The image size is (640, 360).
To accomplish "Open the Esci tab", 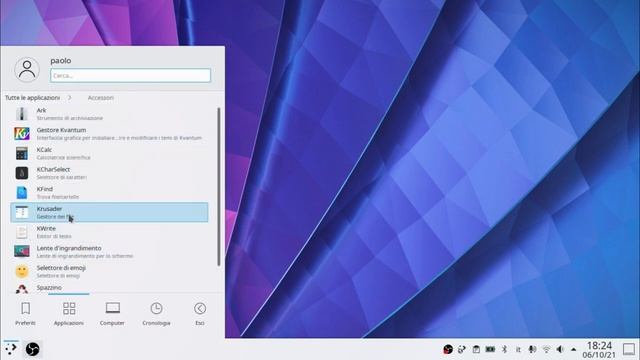I will (x=200, y=313).
